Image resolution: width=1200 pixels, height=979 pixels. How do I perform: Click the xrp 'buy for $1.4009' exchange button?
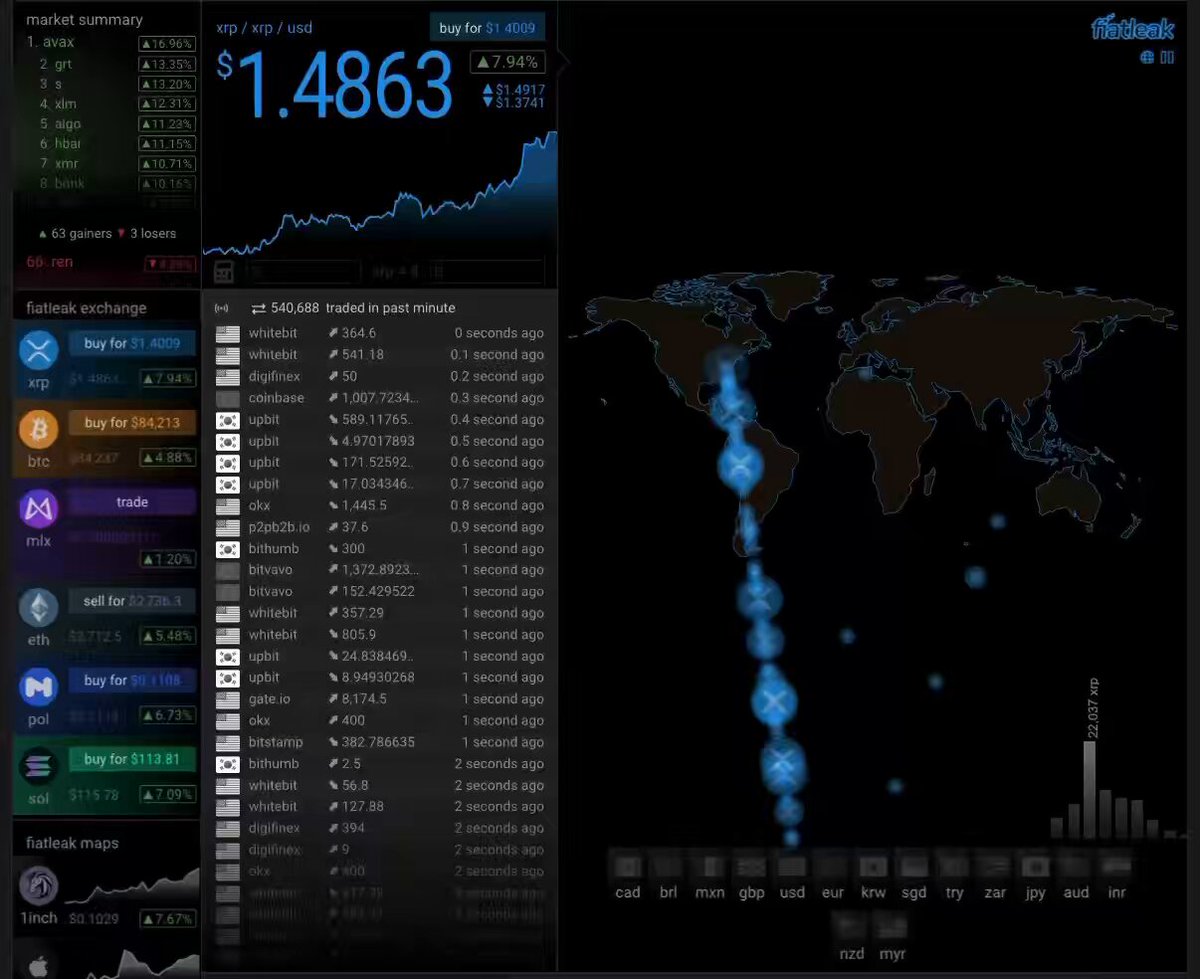point(132,343)
